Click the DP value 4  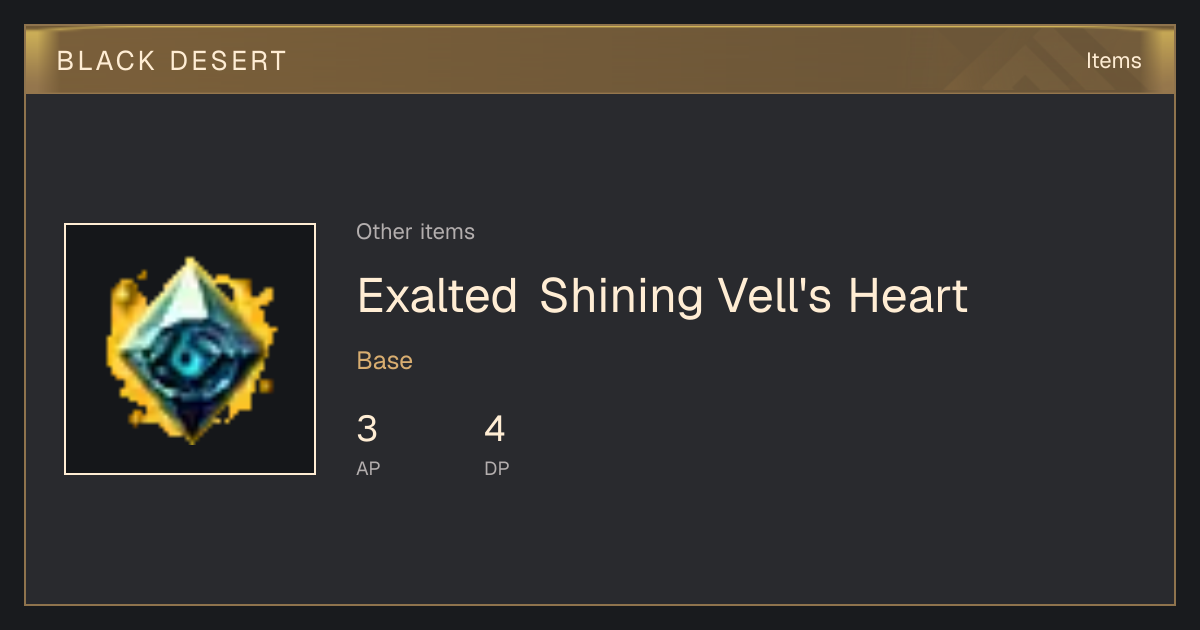click(495, 430)
